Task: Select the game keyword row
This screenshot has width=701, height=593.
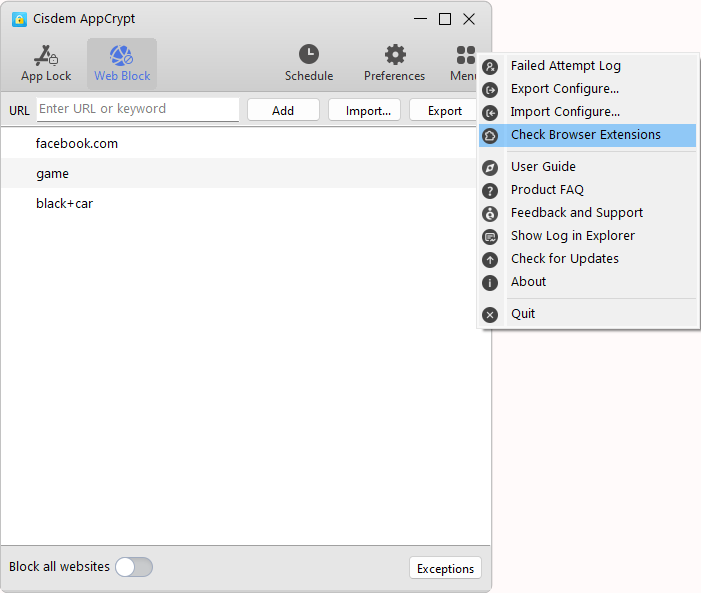Action: 239,173
